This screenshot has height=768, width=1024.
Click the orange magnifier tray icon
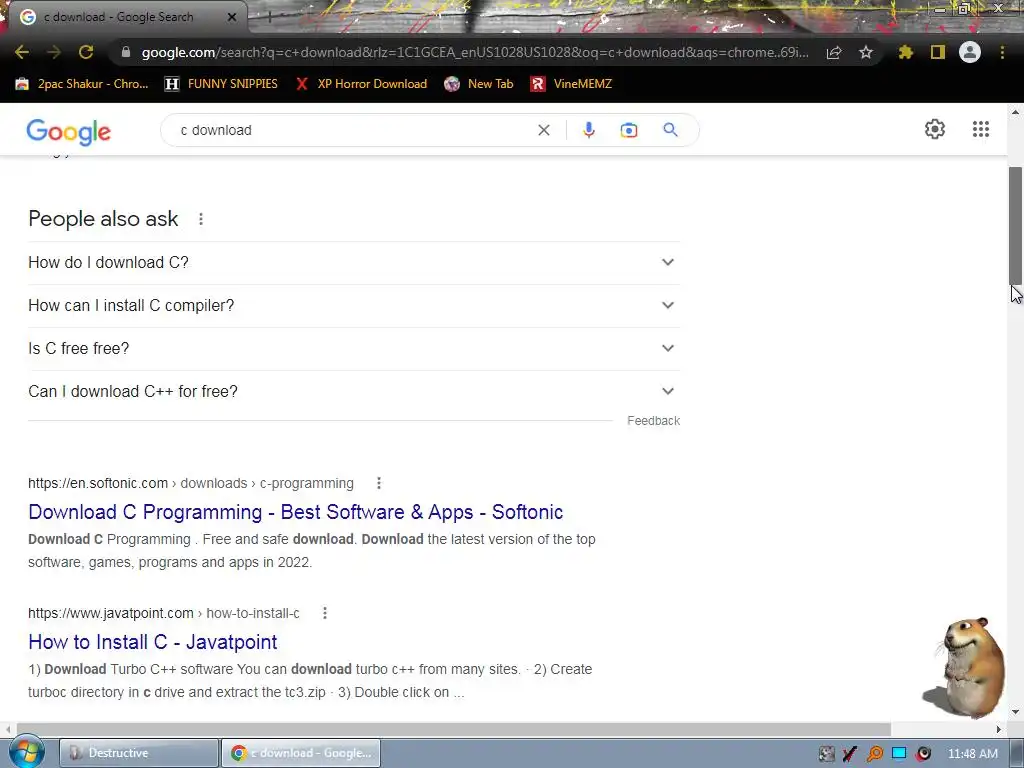coord(874,754)
